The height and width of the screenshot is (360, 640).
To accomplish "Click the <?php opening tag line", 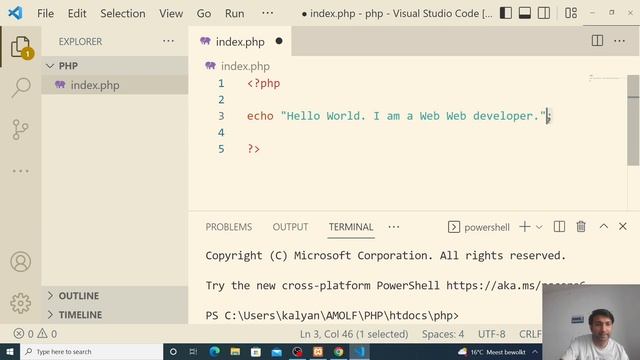I will point(263,83).
